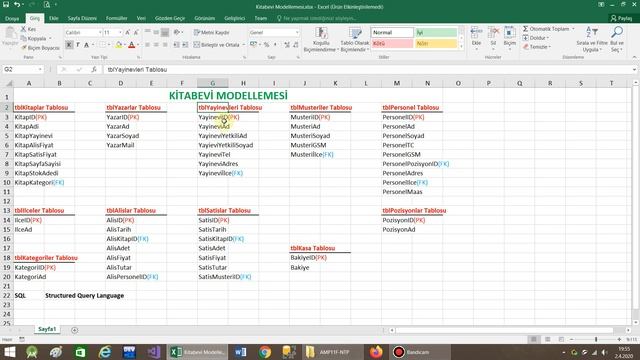Viewport: 640px width, 360px height.
Task: Apply the yellow fill color bucket
Action: [118, 45]
